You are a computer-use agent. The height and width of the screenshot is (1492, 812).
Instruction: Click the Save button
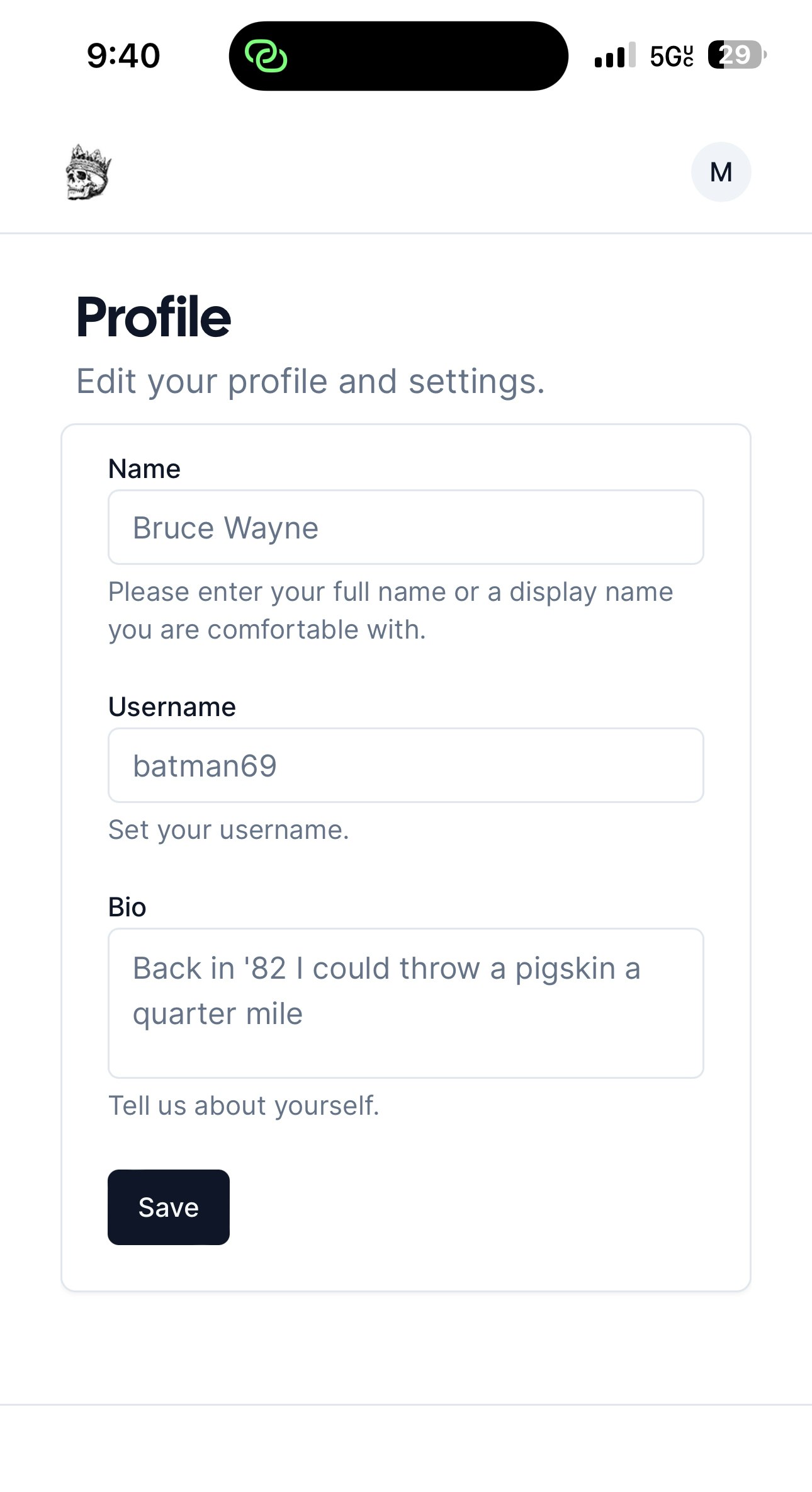[x=169, y=1207]
